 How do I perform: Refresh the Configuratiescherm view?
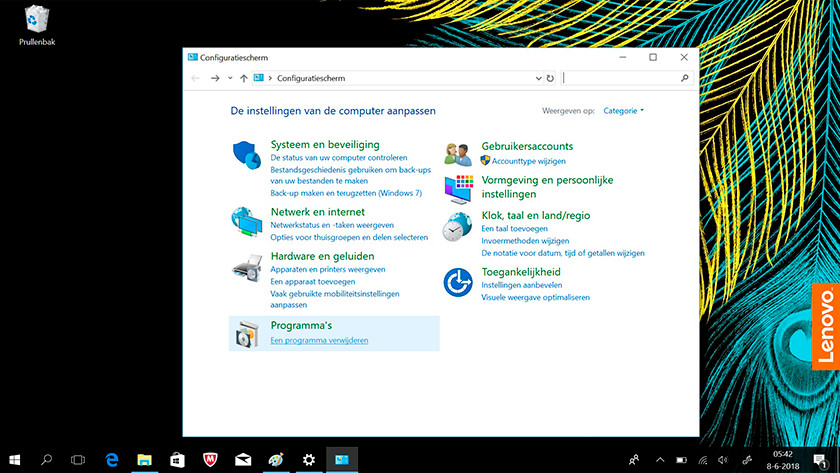pos(550,78)
